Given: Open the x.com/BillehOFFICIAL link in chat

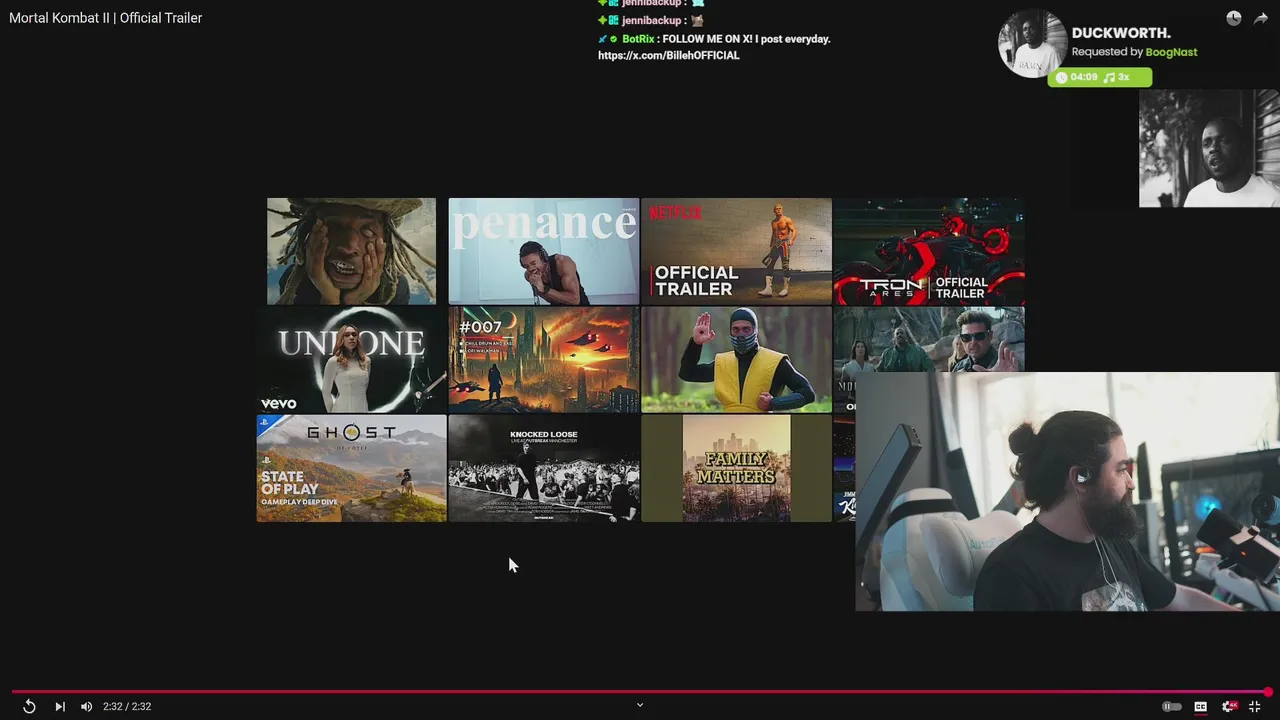Looking at the screenshot, I should pos(669,55).
